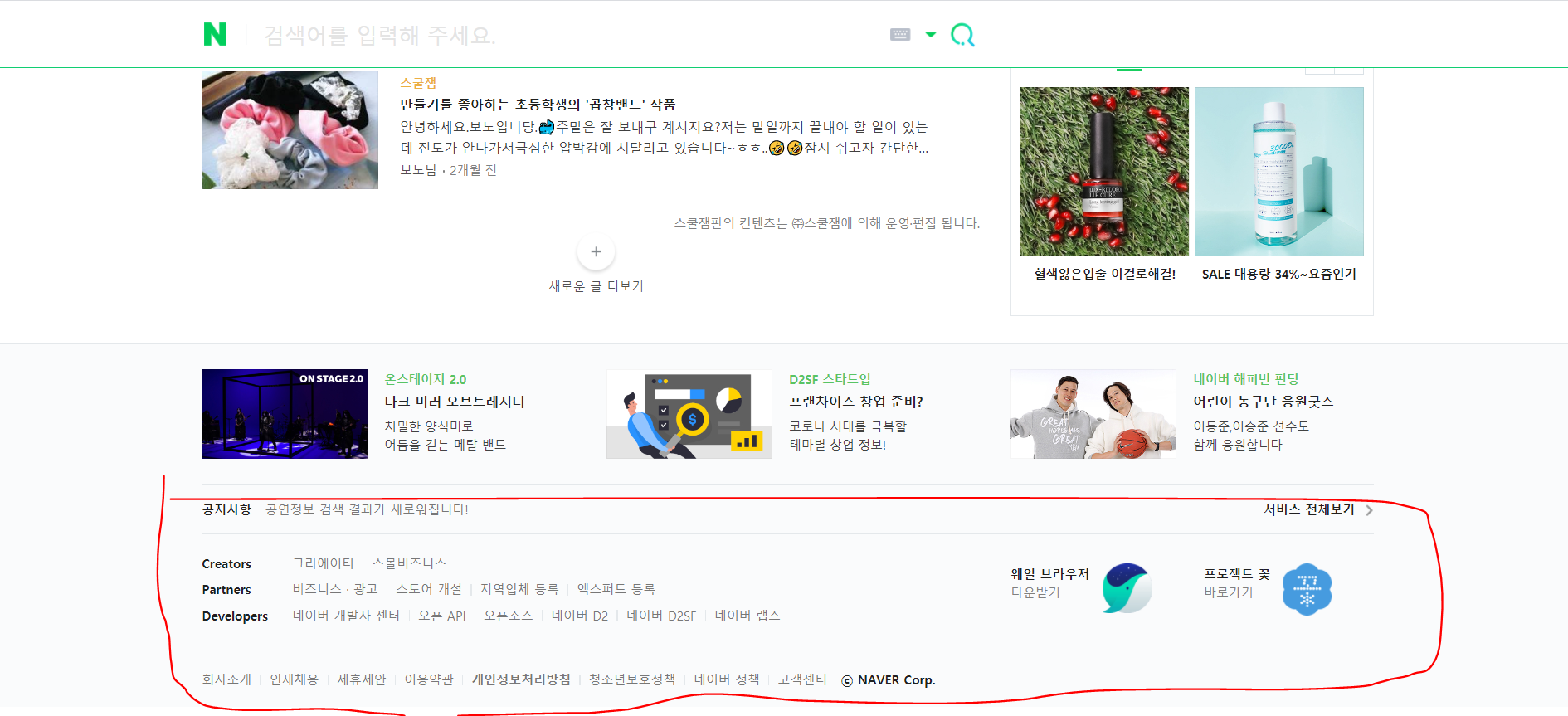Open the 크리에이터 link

click(x=323, y=563)
